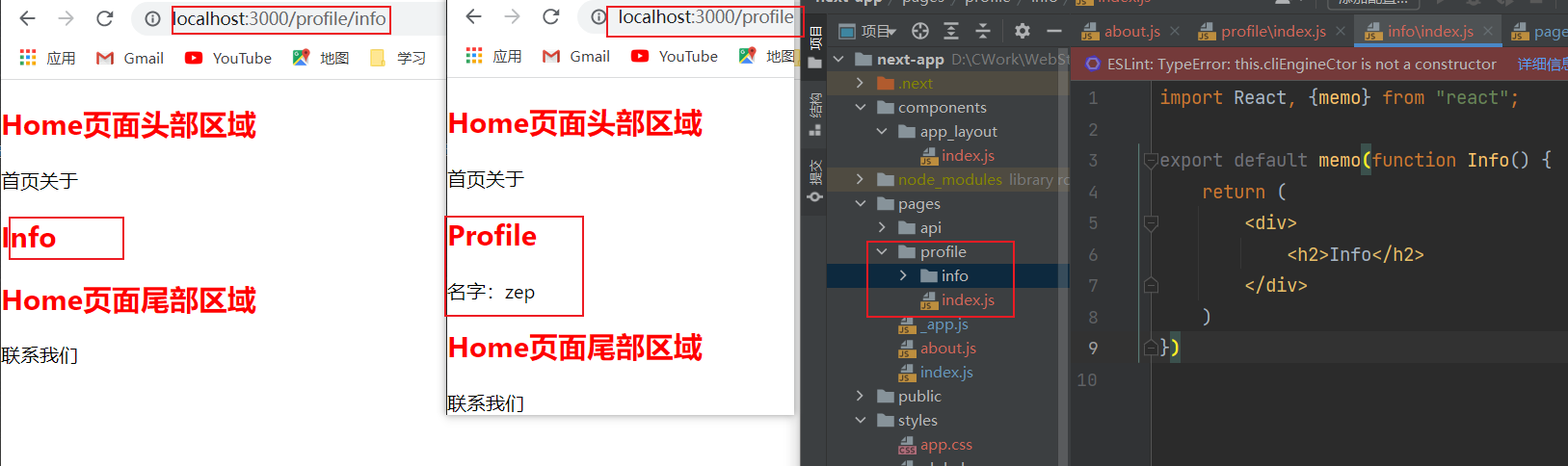Image resolution: width=1568 pixels, height=466 pixels.
Task: Expand all nodes in project tree
Action: (x=951, y=31)
